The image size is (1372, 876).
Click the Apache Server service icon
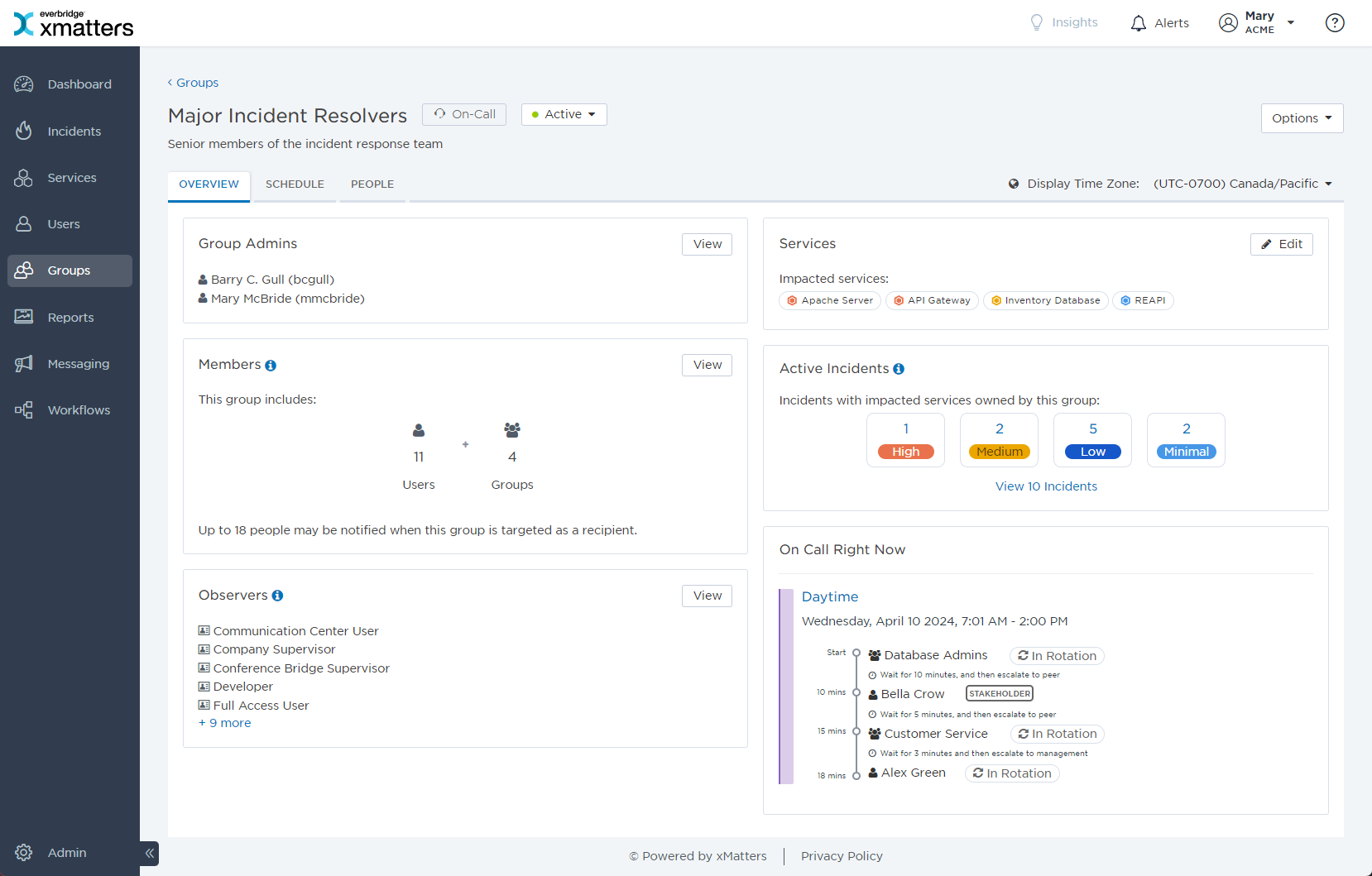pos(792,300)
